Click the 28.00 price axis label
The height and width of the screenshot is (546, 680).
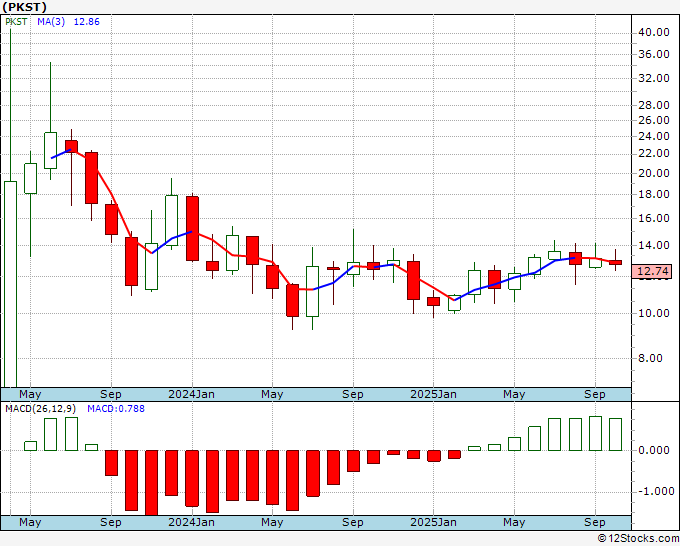pyautogui.click(x=653, y=105)
